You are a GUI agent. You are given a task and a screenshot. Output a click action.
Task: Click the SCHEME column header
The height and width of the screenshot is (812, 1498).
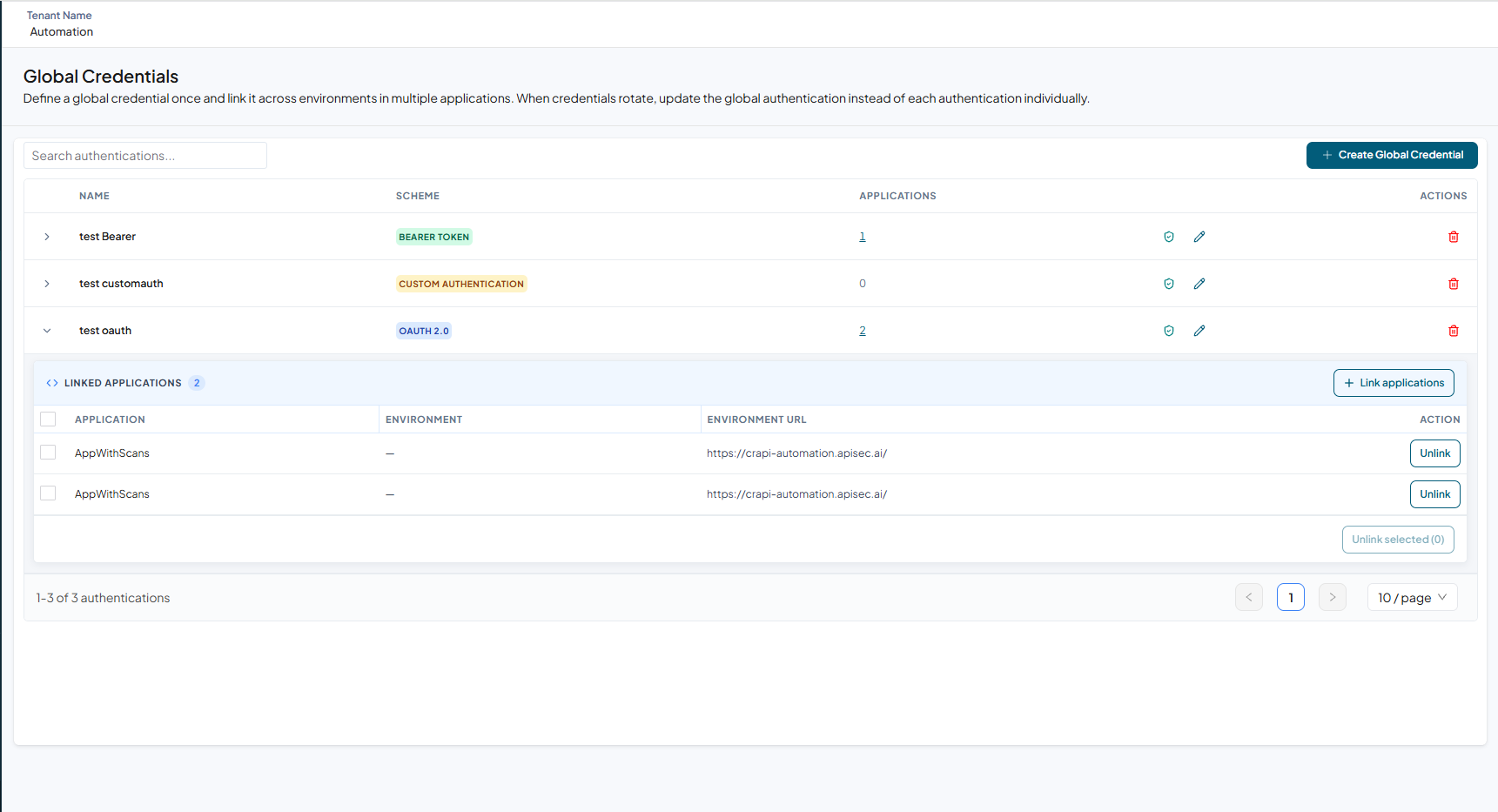point(418,196)
